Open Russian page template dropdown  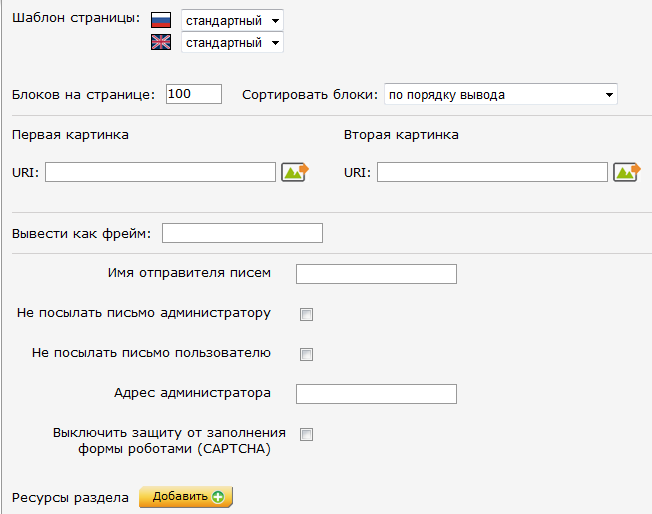tap(232, 20)
